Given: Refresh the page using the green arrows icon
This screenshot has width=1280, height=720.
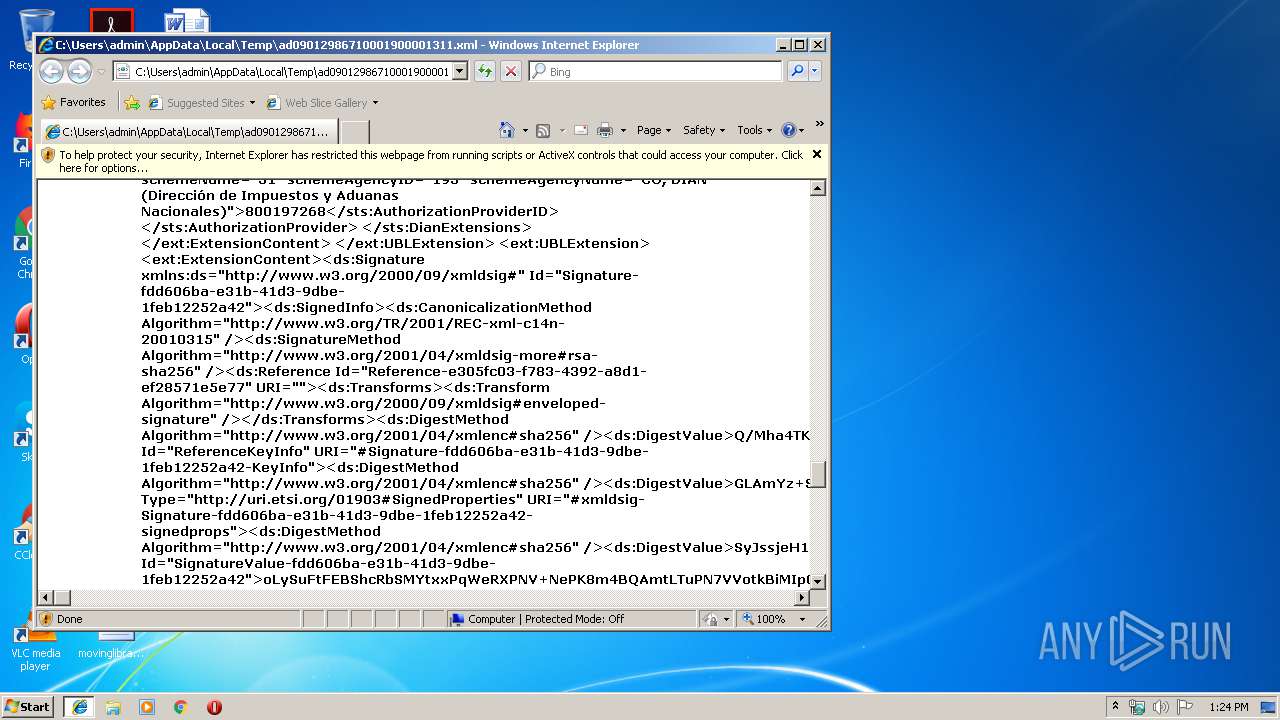Looking at the screenshot, I should (485, 71).
